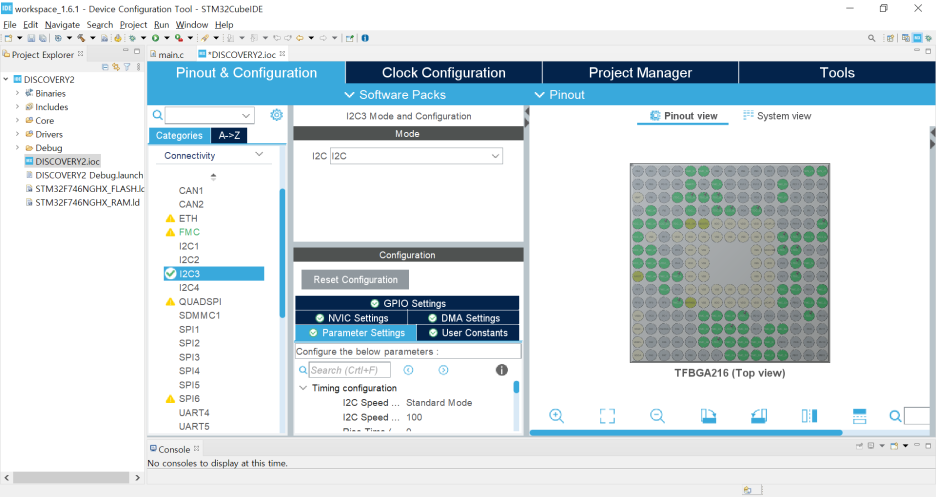
Task: Collapse the DISCOVERY2 project node
Action: [6, 79]
